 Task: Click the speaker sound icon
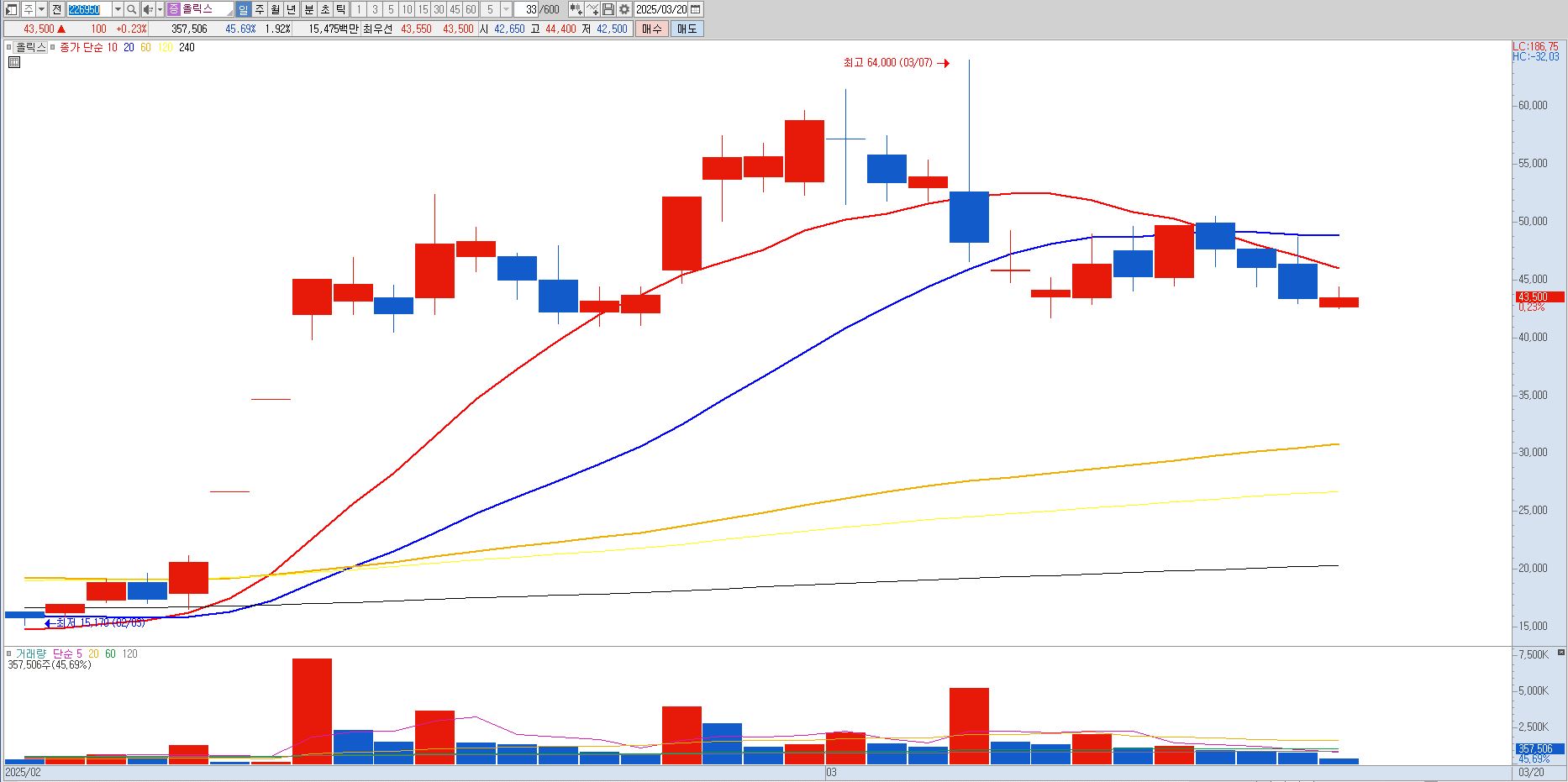point(148,9)
